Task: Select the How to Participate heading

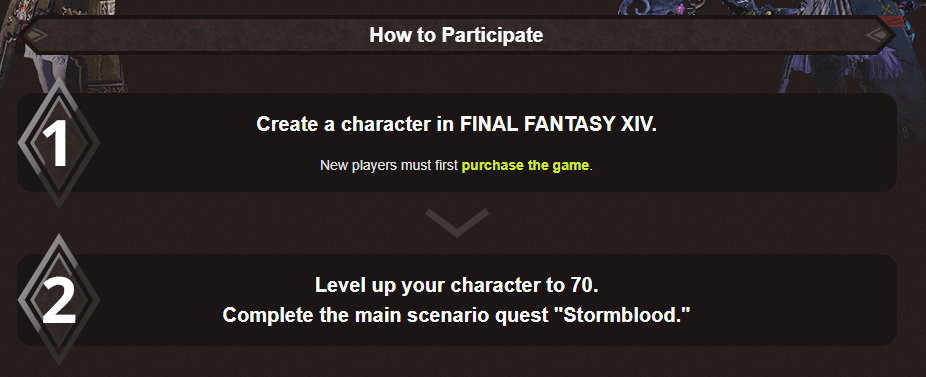Action: point(456,35)
